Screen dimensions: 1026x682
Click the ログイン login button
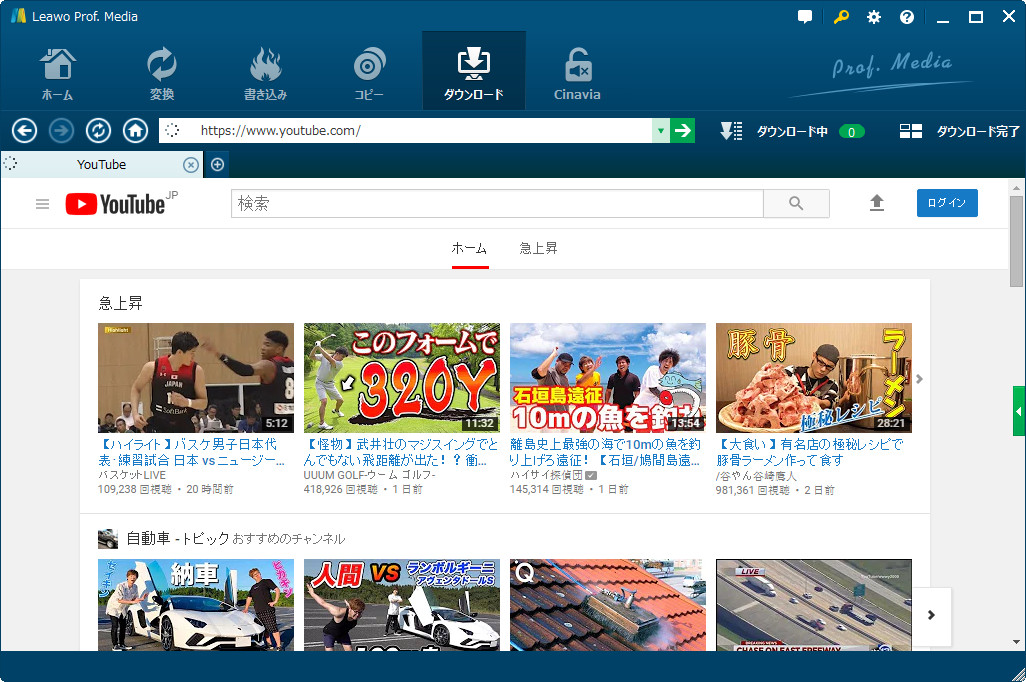[x=947, y=203]
